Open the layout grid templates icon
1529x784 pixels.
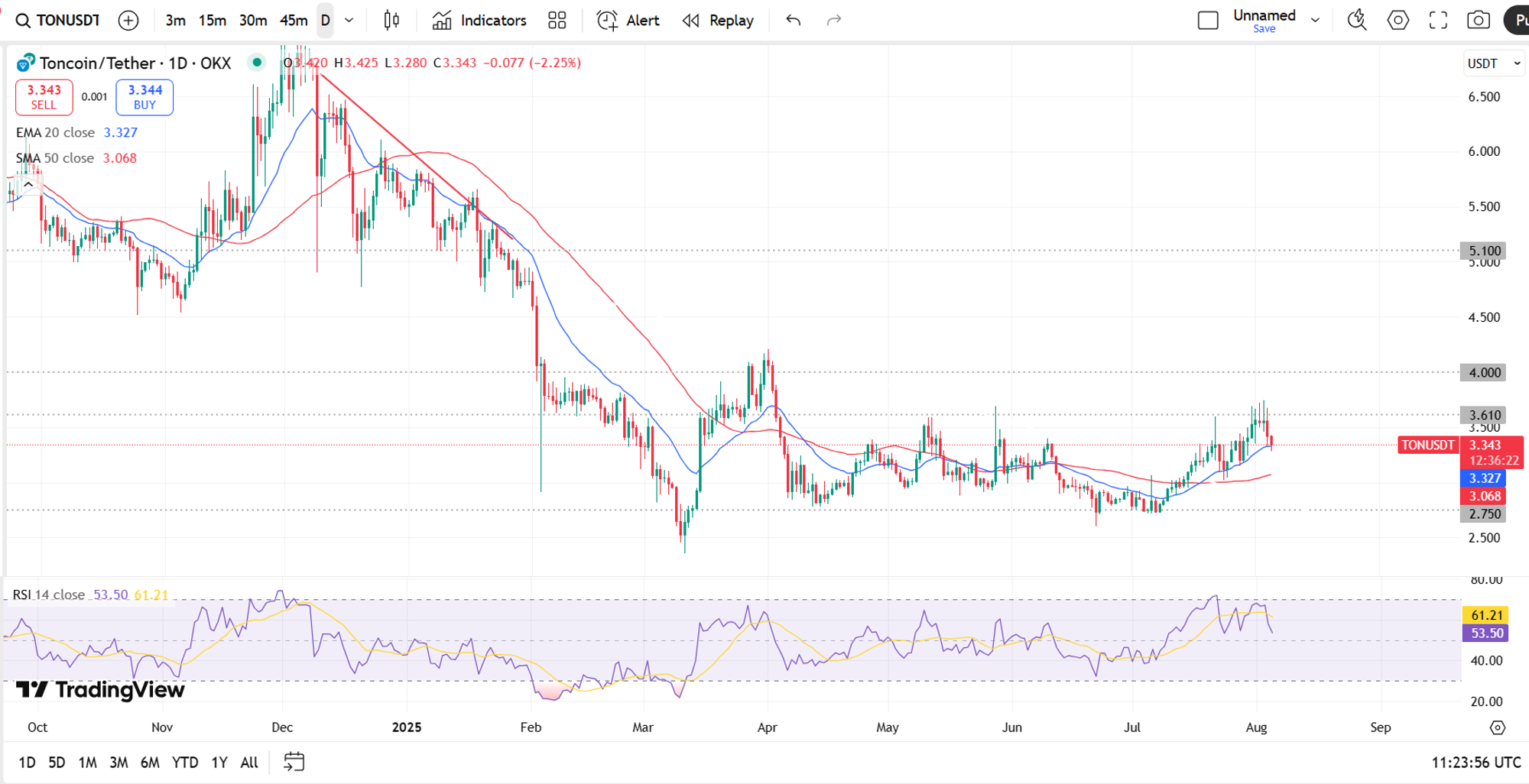[557, 21]
